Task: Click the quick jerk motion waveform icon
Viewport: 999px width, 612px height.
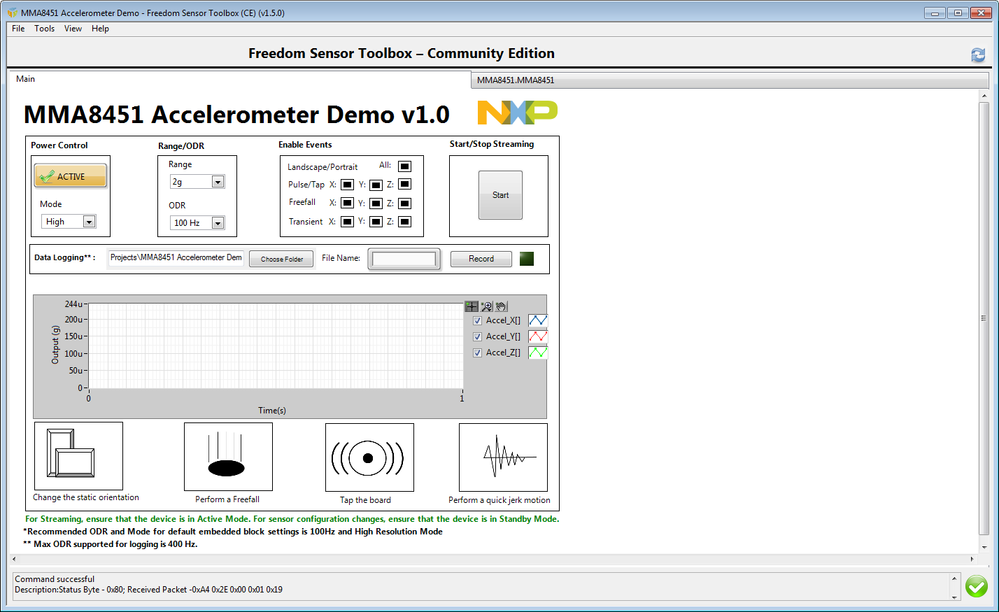Action: 503,457
